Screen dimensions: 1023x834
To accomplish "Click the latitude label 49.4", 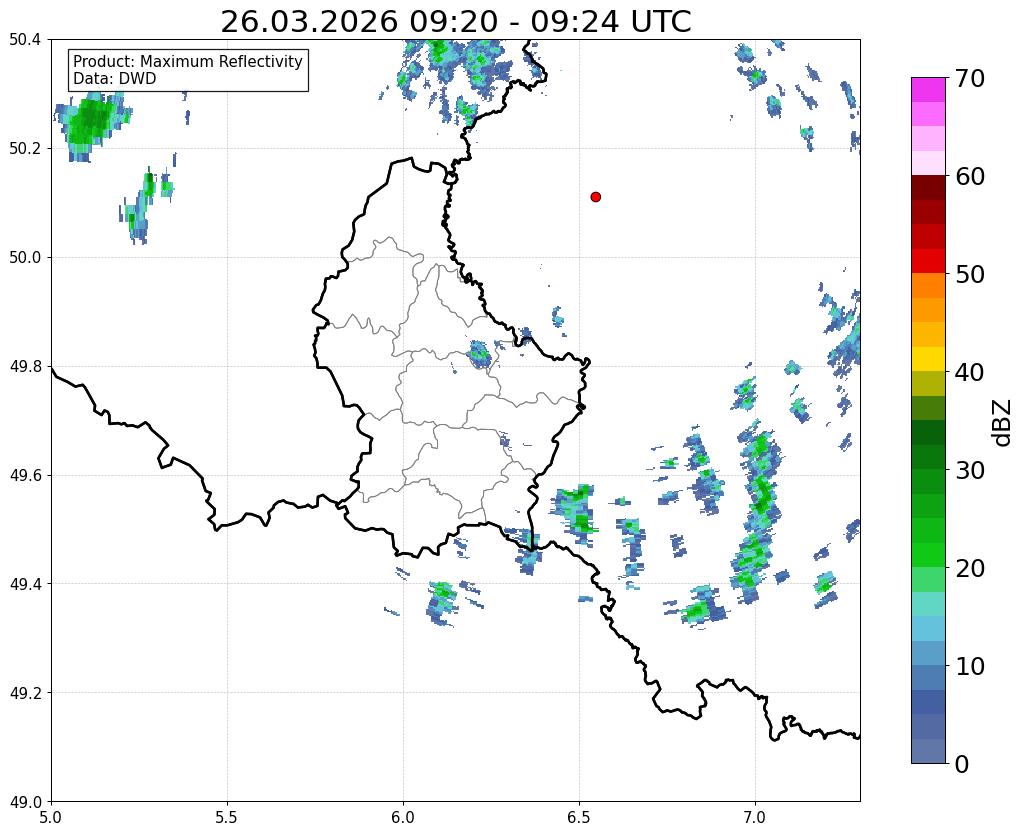I will click(x=25, y=584).
